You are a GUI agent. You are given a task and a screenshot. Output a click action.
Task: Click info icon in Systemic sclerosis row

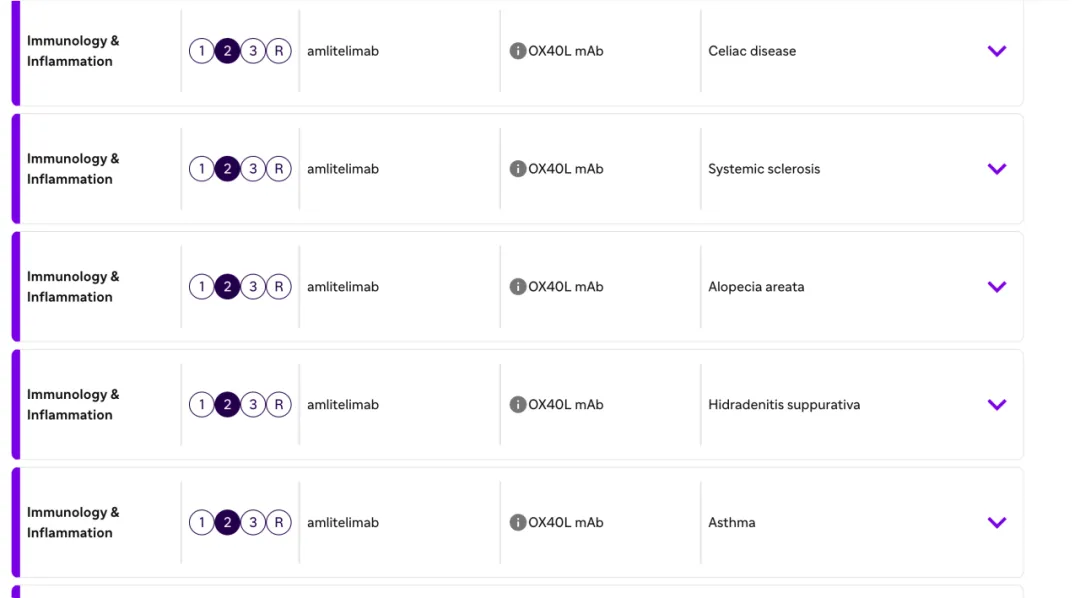point(518,169)
